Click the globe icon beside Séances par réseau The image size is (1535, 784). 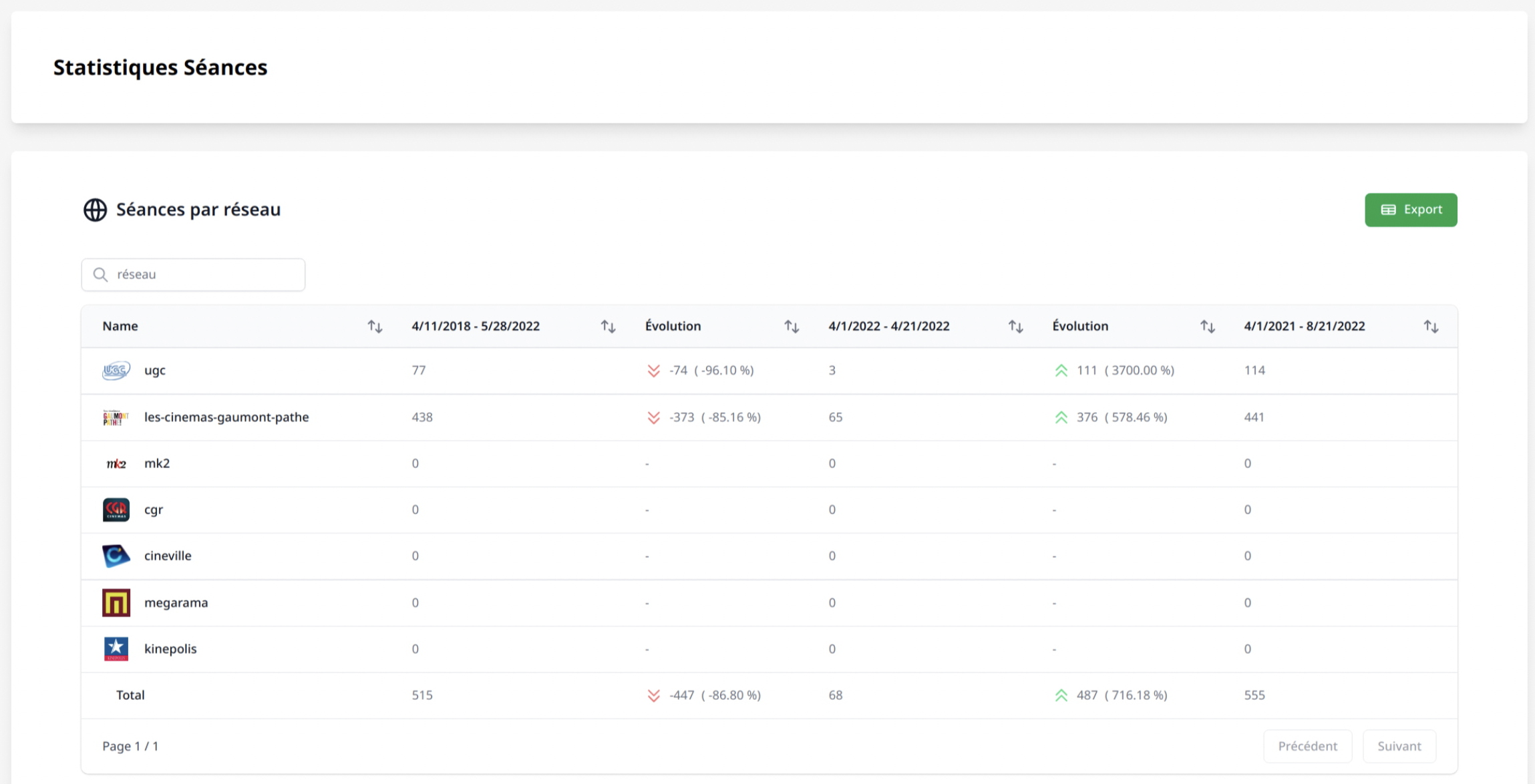[x=95, y=210]
